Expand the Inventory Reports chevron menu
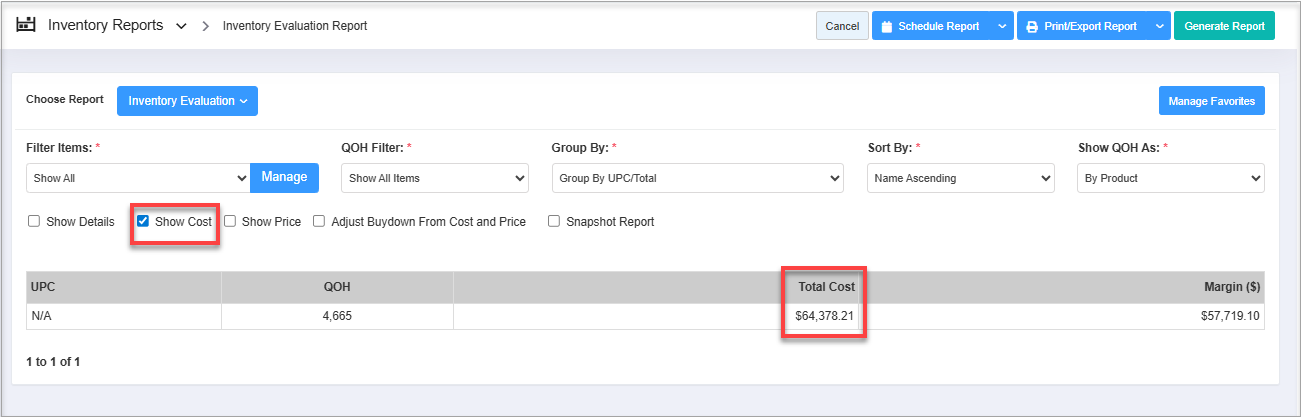This screenshot has width=1301, height=417. pos(181,27)
